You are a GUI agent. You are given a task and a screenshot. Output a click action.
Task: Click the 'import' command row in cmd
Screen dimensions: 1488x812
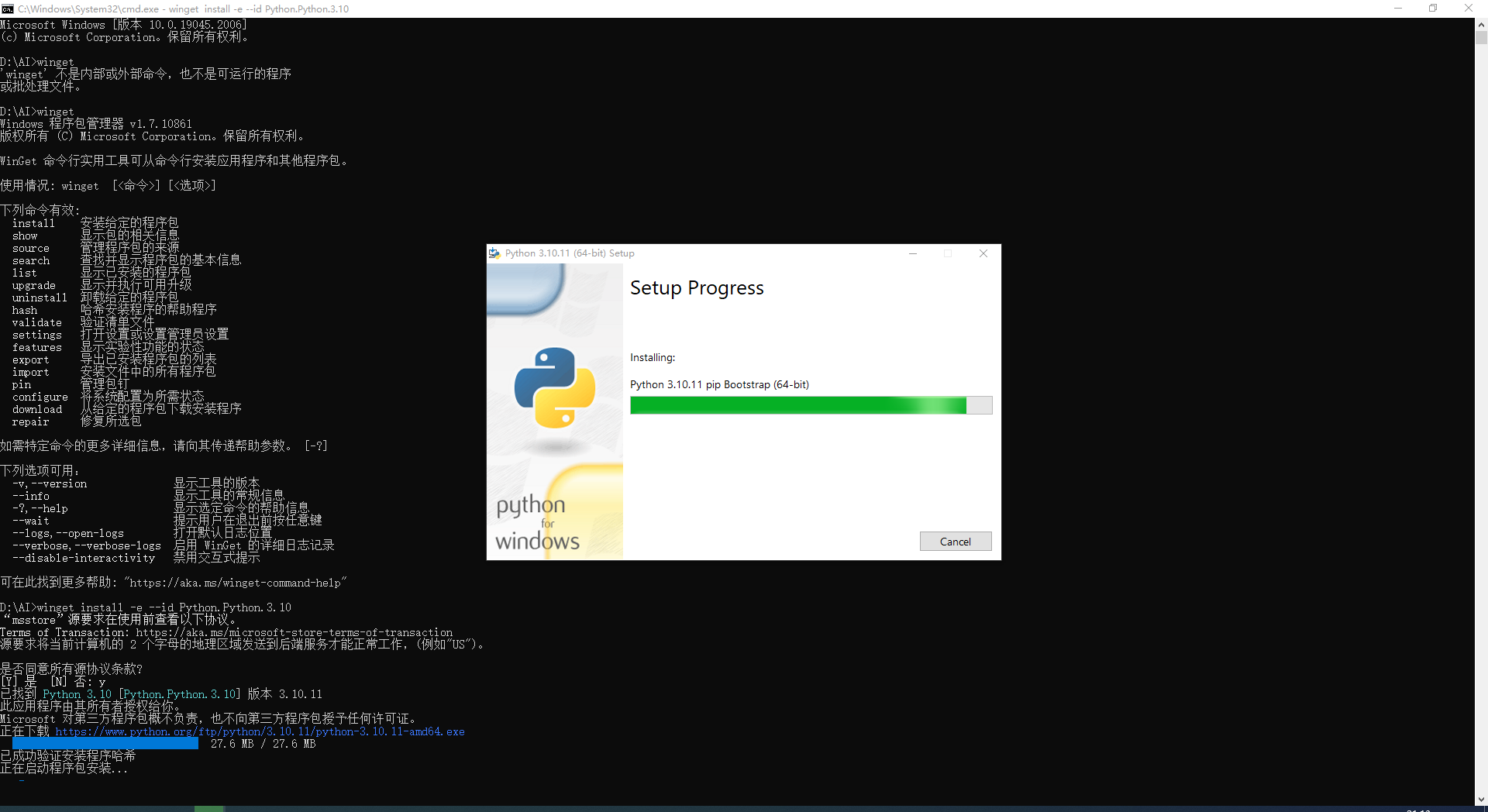[114, 372]
